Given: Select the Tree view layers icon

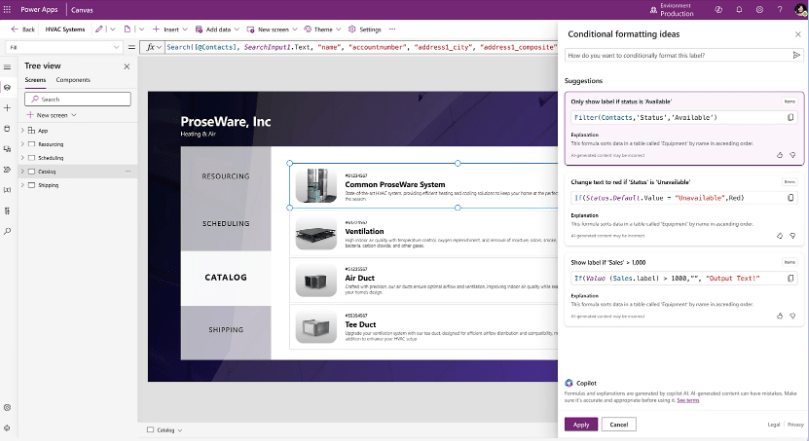Looking at the screenshot, I should 7,87.
